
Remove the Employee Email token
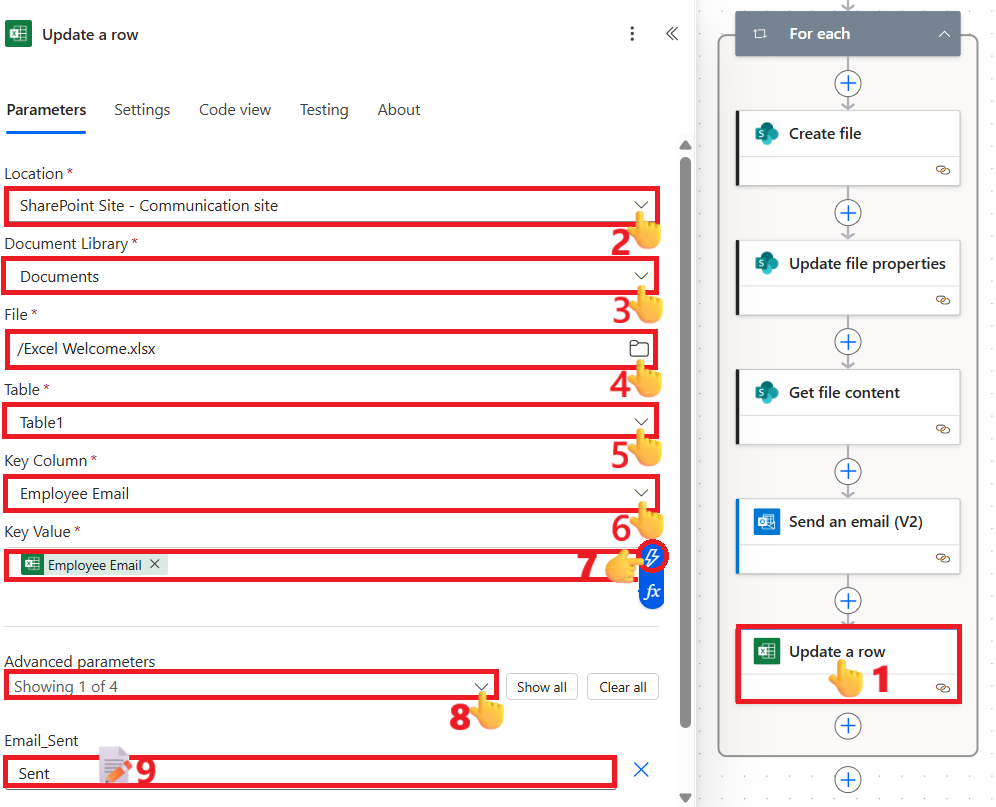[155, 565]
